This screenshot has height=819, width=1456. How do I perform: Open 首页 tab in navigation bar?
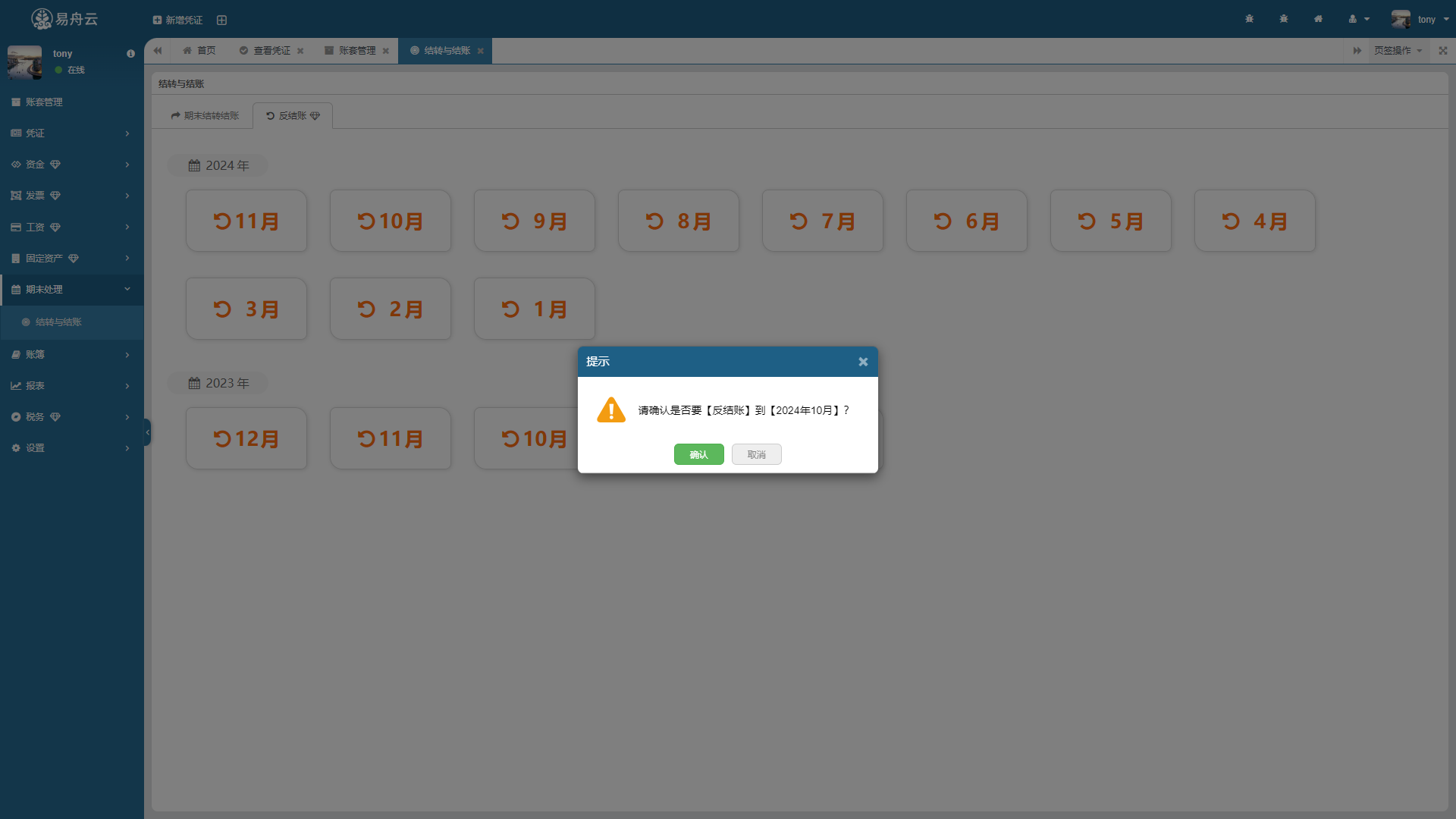tap(199, 50)
